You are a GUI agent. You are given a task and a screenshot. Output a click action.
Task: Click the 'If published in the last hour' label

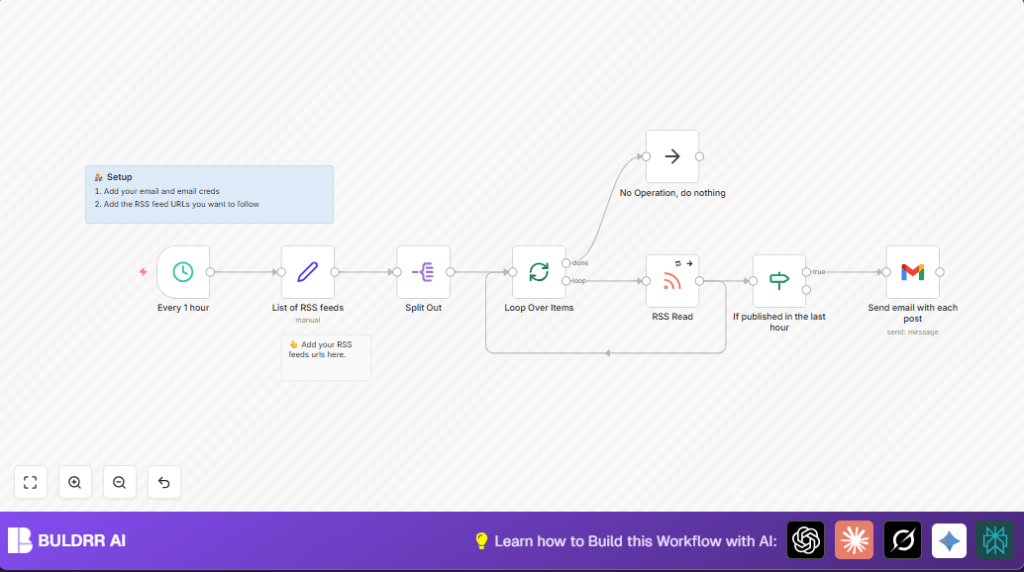pos(779,322)
